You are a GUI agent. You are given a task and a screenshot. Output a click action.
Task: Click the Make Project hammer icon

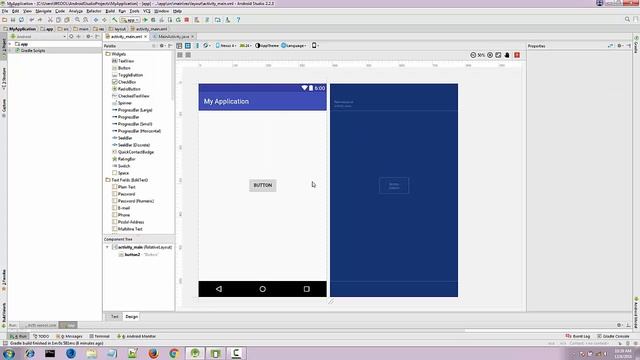tap(115, 20)
